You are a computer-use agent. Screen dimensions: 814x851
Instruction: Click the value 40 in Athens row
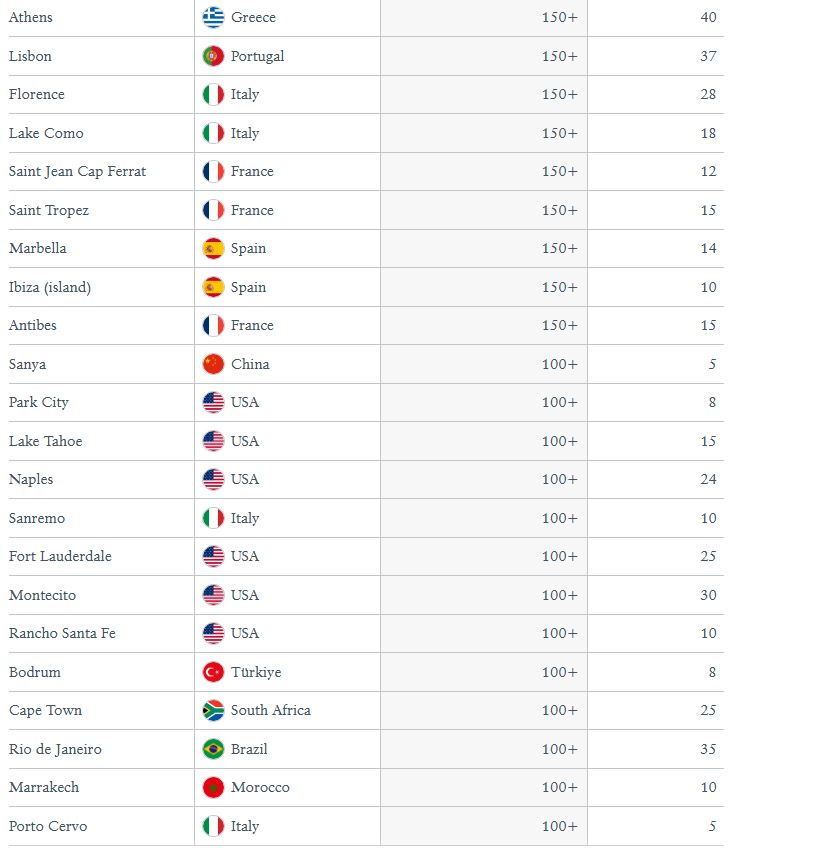[708, 17]
